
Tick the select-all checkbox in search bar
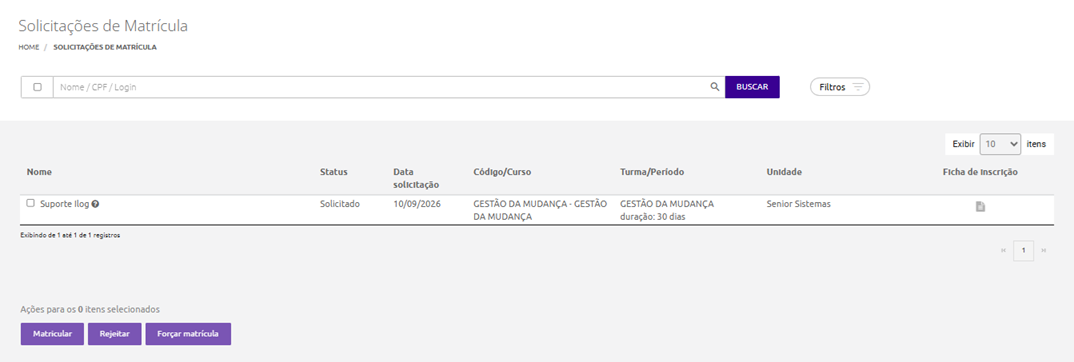pos(38,87)
